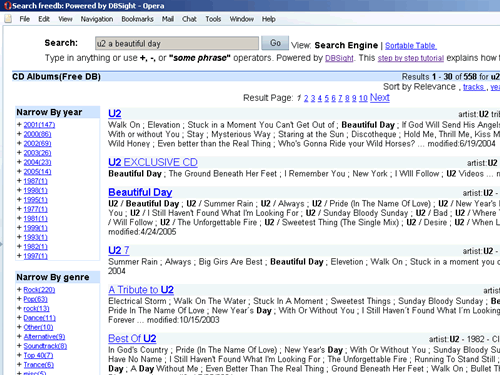Filter by genre Alternative(9)

click(44, 337)
